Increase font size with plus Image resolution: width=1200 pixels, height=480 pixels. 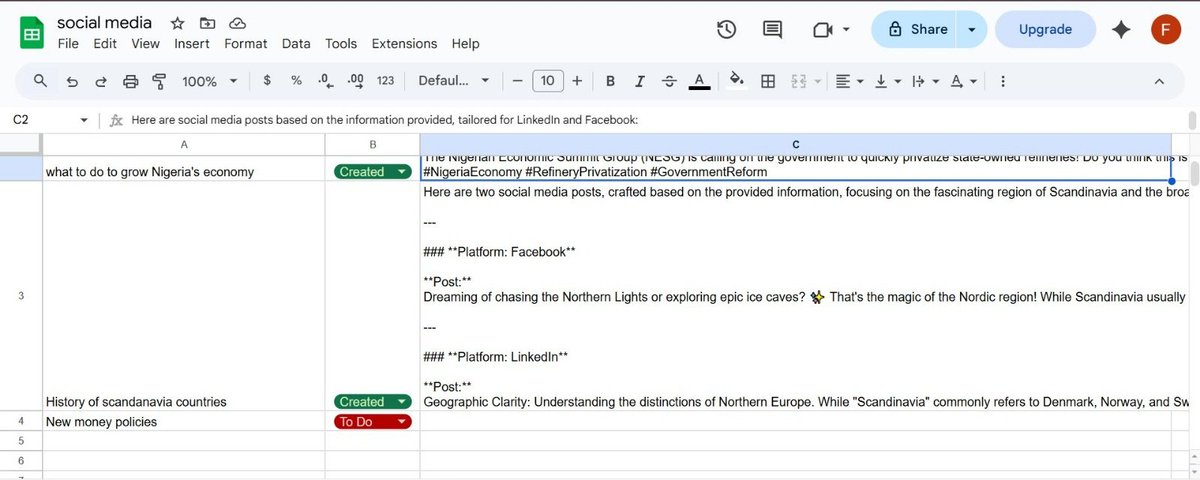coord(577,81)
